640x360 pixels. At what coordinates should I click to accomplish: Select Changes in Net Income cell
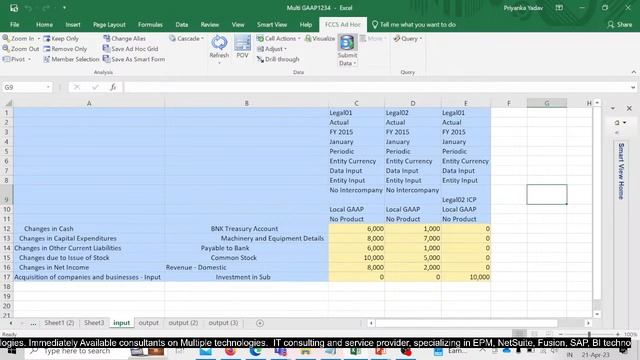coord(89,267)
